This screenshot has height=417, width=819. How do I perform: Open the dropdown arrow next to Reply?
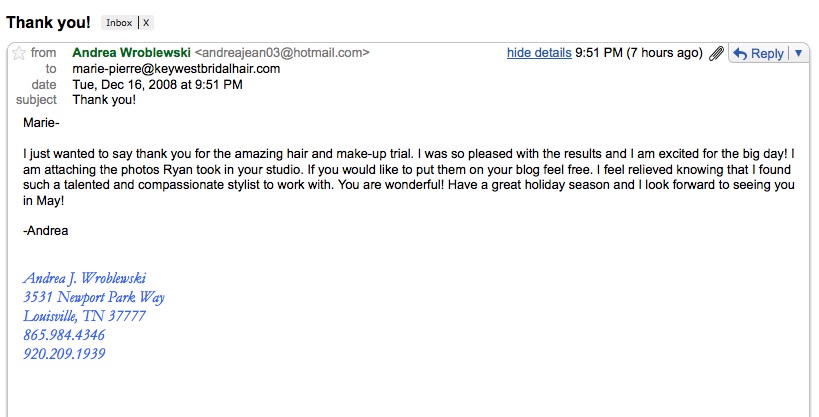tap(798, 54)
